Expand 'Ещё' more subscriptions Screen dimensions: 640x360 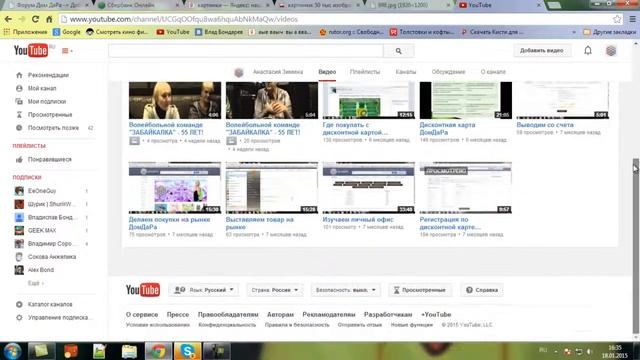point(36,283)
